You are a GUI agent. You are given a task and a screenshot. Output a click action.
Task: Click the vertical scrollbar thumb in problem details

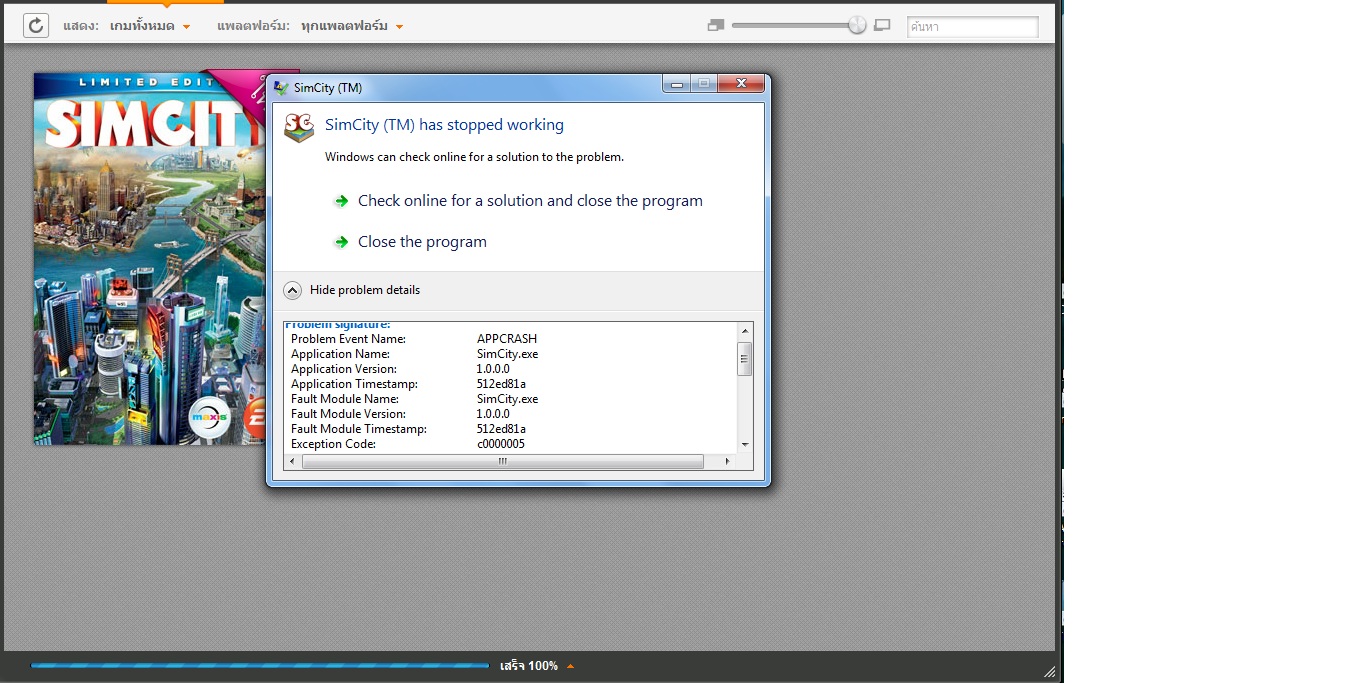click(744, 358)
